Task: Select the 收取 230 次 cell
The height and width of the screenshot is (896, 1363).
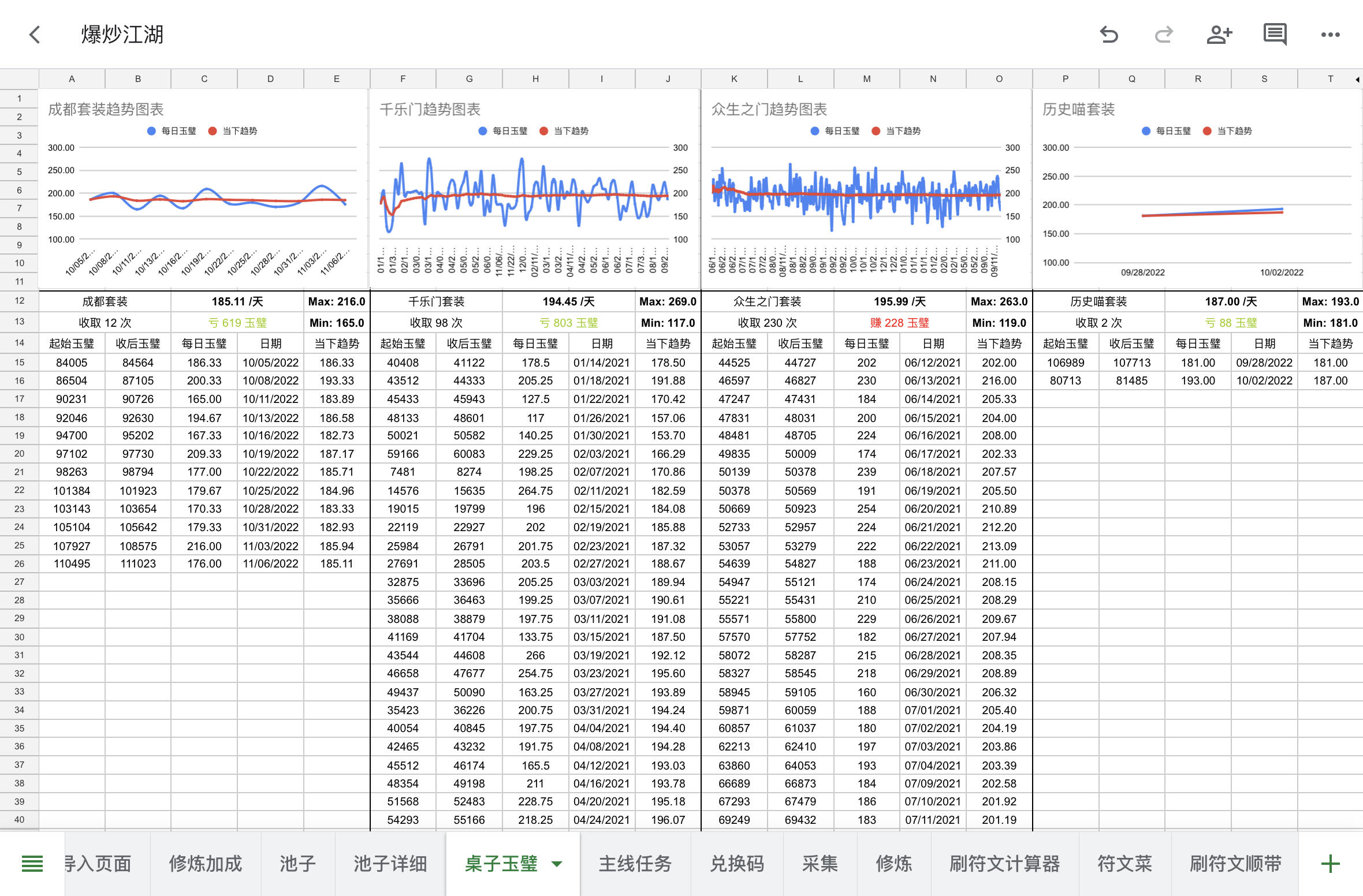Action: tap(768, 323)
